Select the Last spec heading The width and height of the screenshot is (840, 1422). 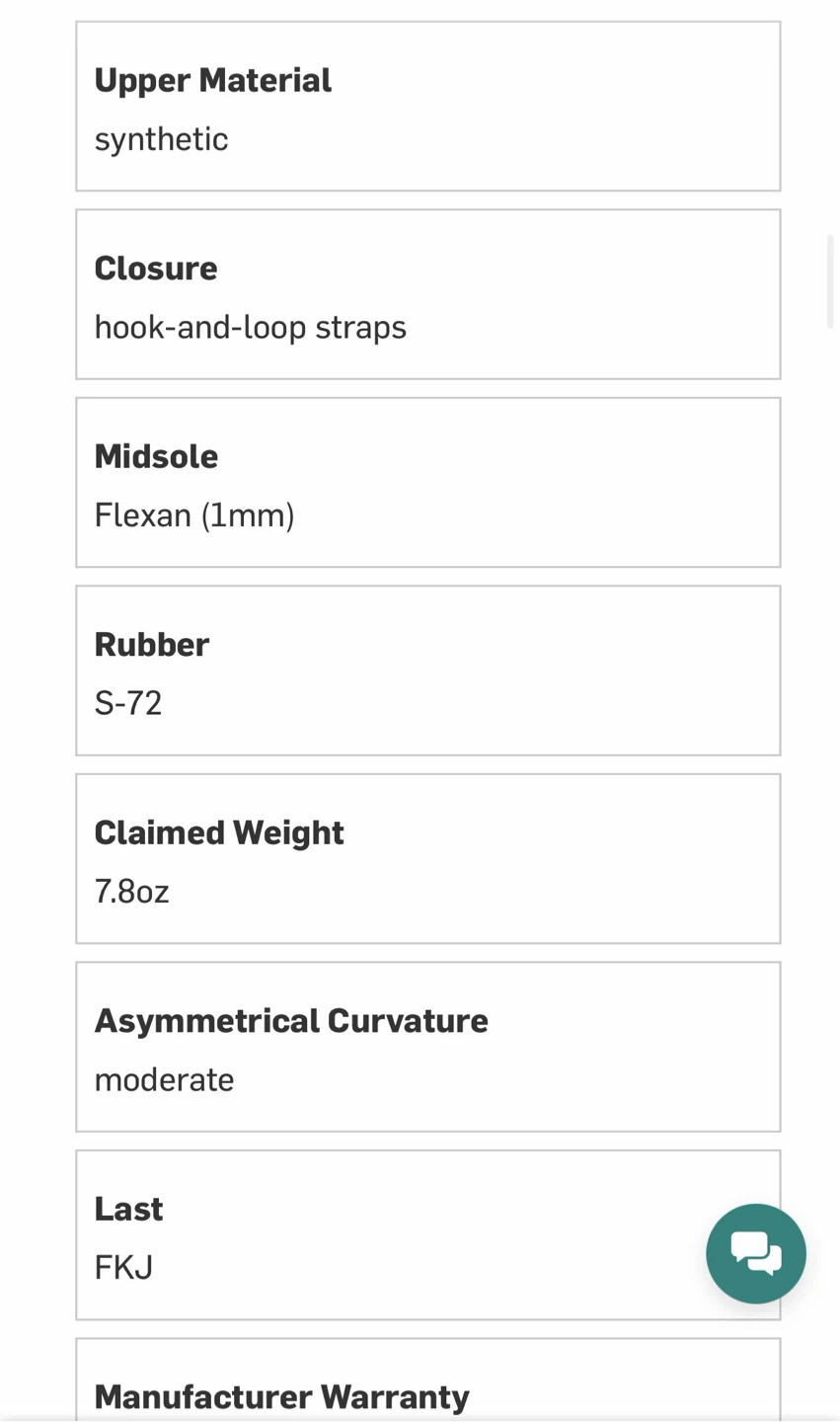pos(129,1209)
